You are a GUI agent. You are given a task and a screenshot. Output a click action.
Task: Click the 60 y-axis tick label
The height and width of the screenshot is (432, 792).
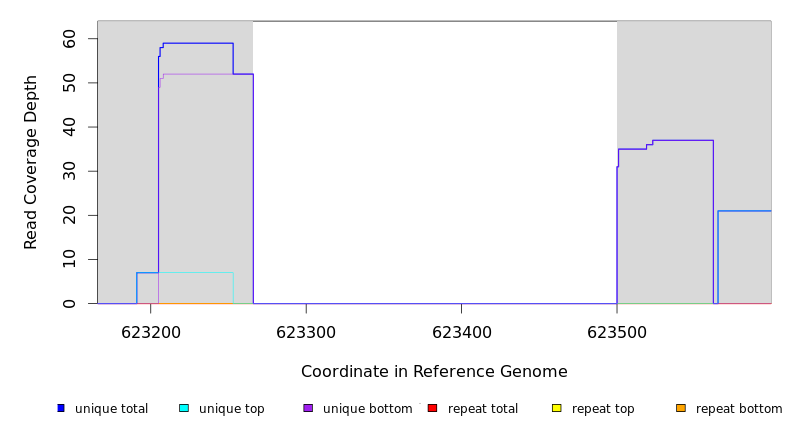[x=69, y=39]
